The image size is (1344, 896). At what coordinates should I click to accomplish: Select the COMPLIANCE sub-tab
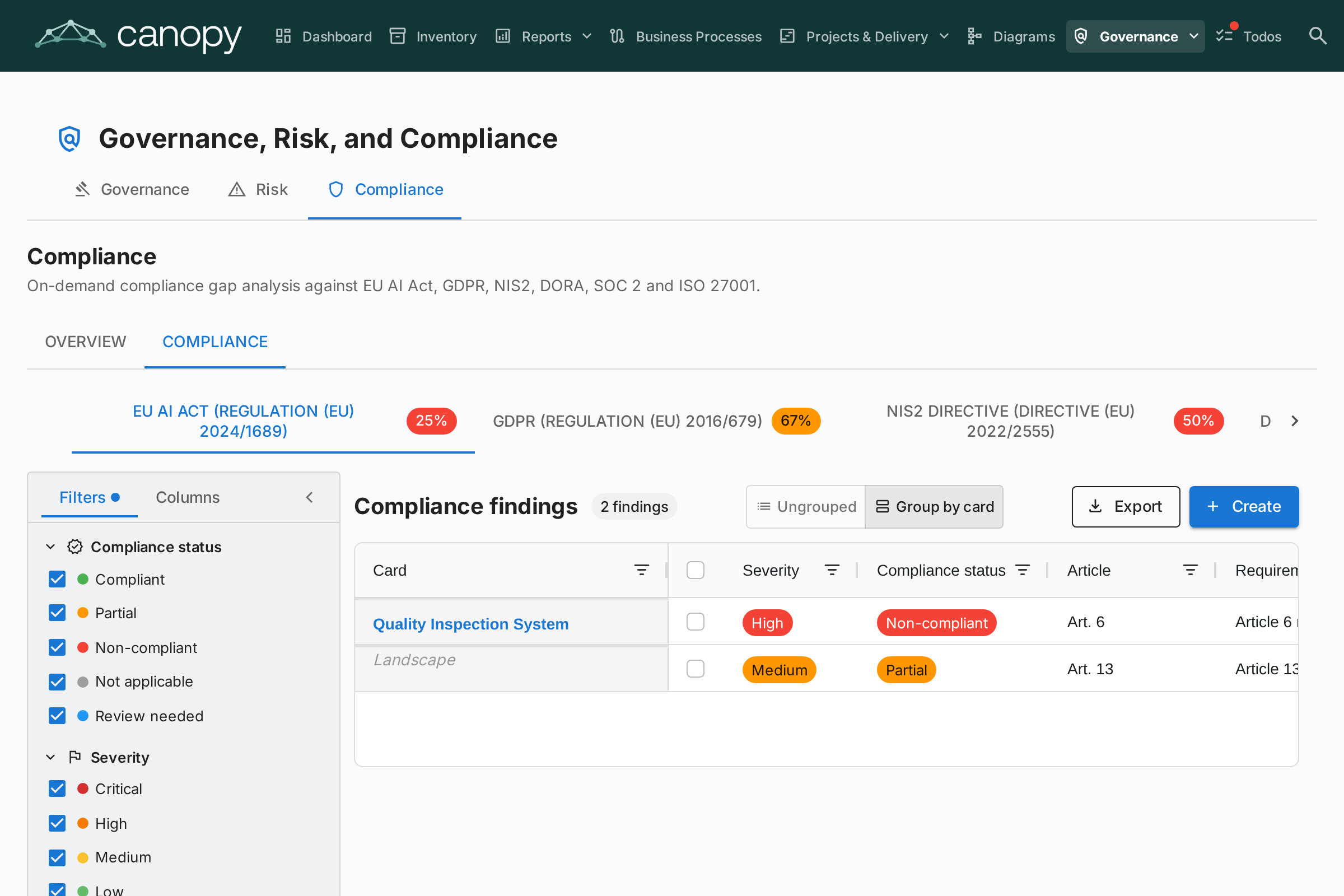(x=215, y=342)
